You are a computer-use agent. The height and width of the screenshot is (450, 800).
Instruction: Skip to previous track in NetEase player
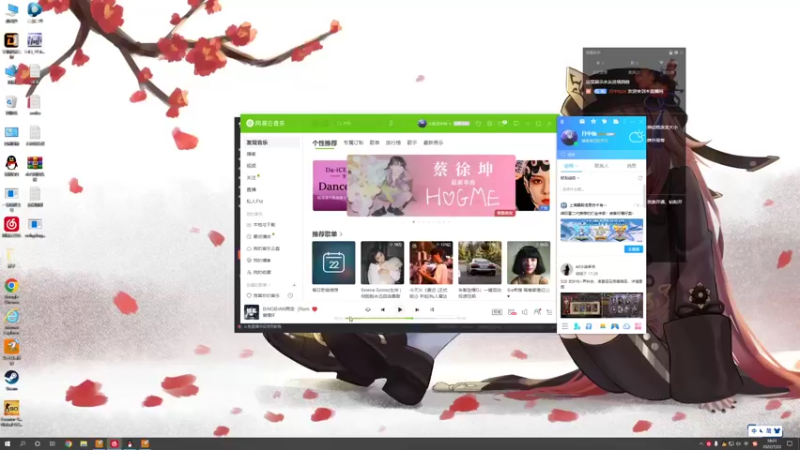click(x=383, y=310)
